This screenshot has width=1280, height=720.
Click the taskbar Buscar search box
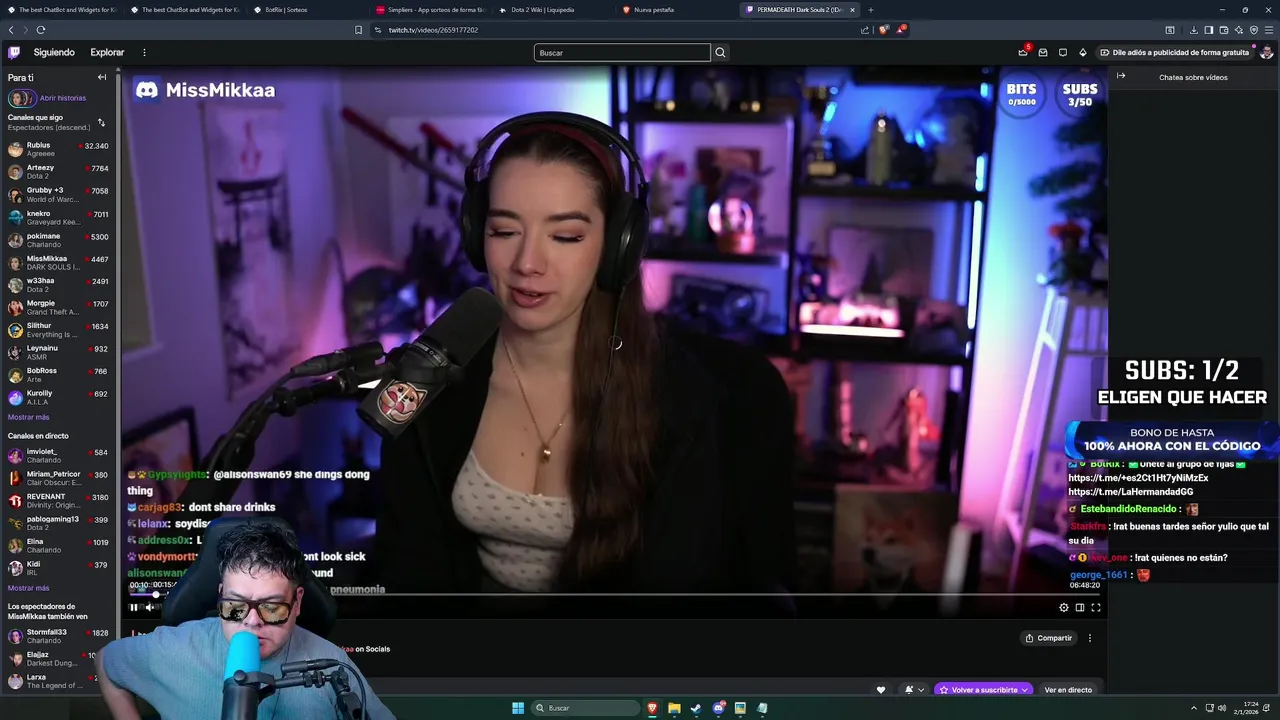[x=586, y=708]
